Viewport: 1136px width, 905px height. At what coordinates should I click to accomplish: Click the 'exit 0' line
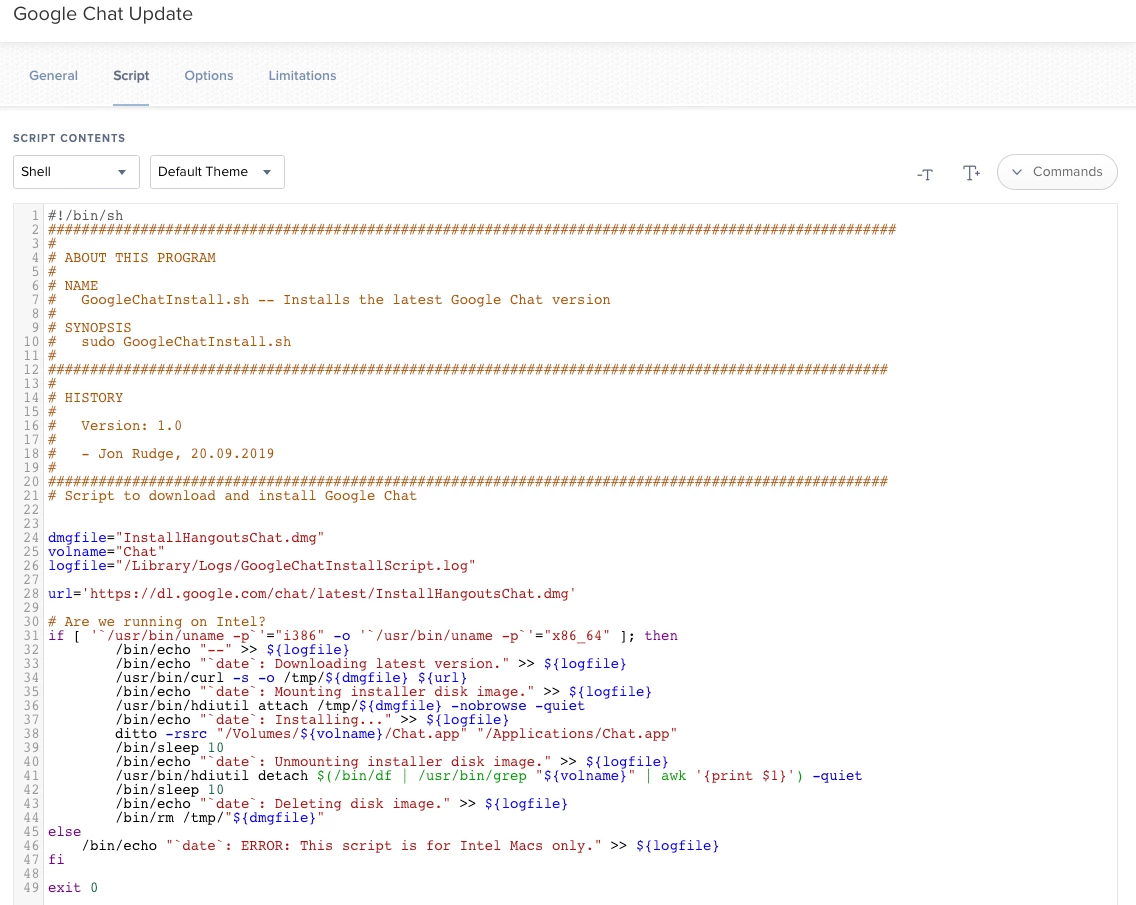72,888
